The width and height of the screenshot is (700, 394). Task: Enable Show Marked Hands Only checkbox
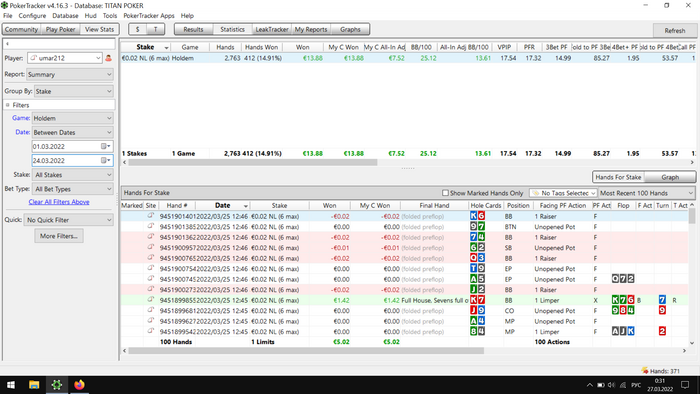(445, 193)
